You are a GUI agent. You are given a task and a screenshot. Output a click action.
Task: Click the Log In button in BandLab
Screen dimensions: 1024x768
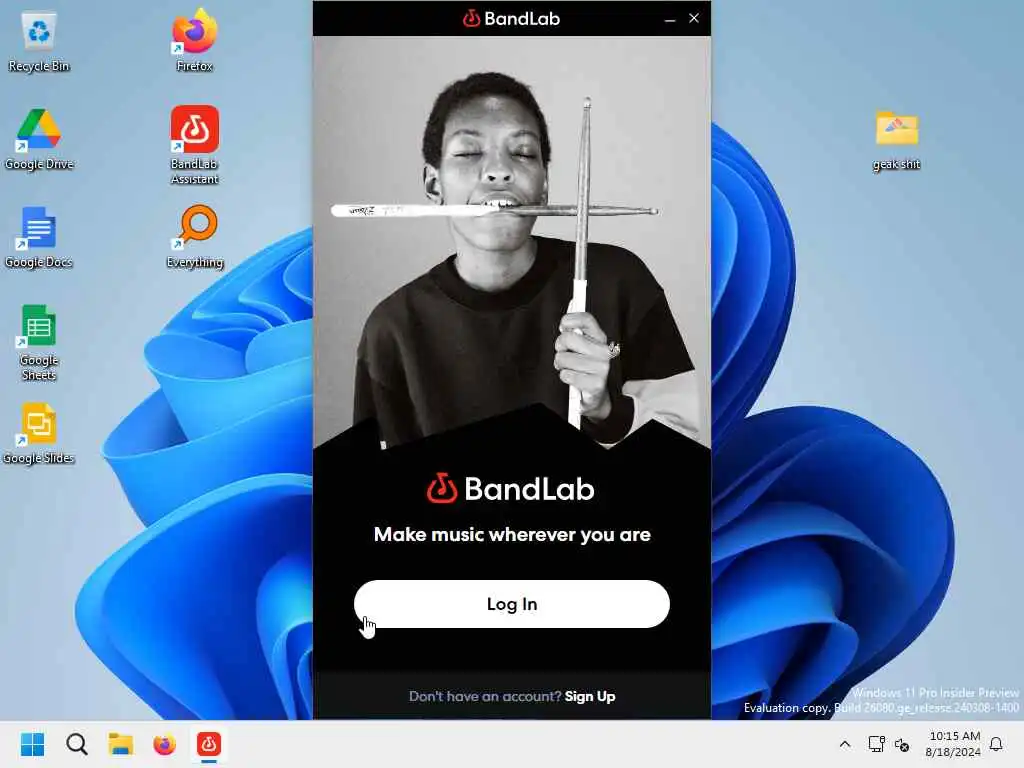(x=511, y=604)
